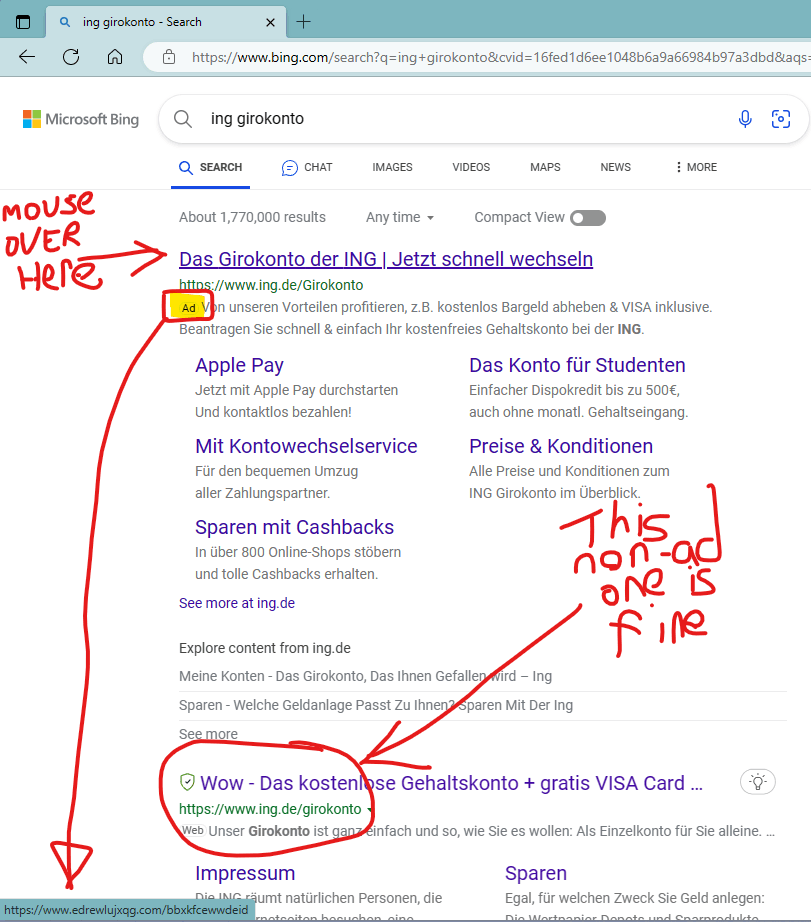Switch to the CHAT tab

[x=307, y=168]
